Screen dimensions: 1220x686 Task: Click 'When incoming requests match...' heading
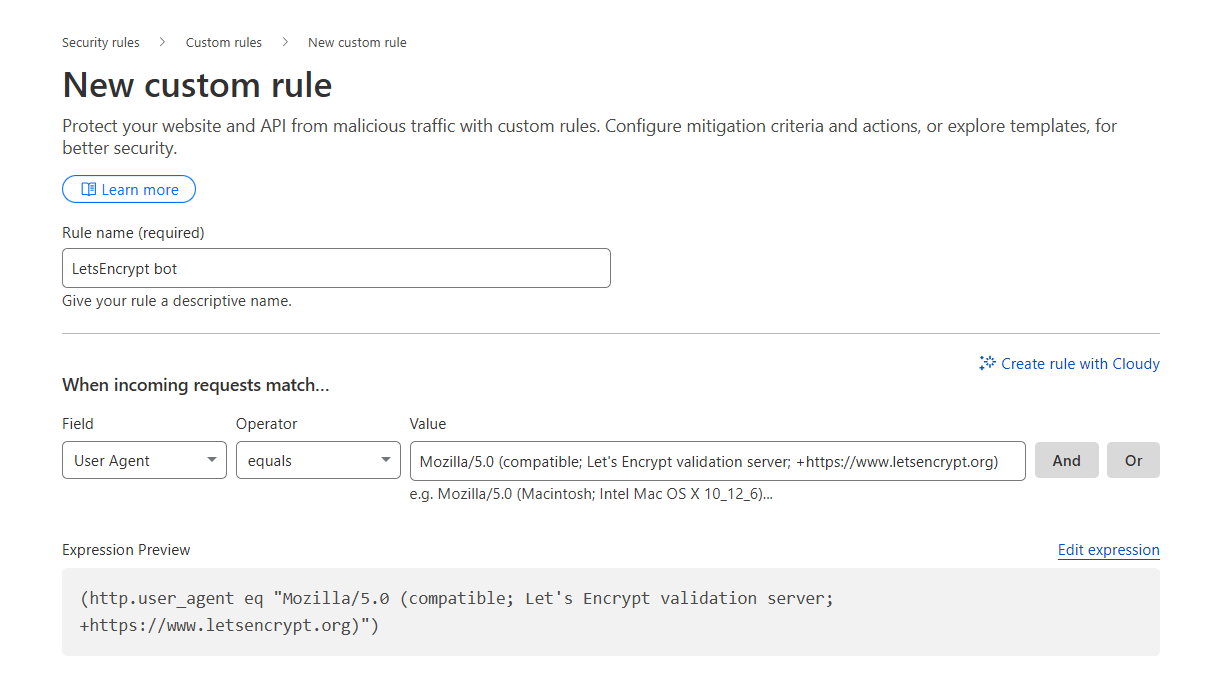pos(196,385)
